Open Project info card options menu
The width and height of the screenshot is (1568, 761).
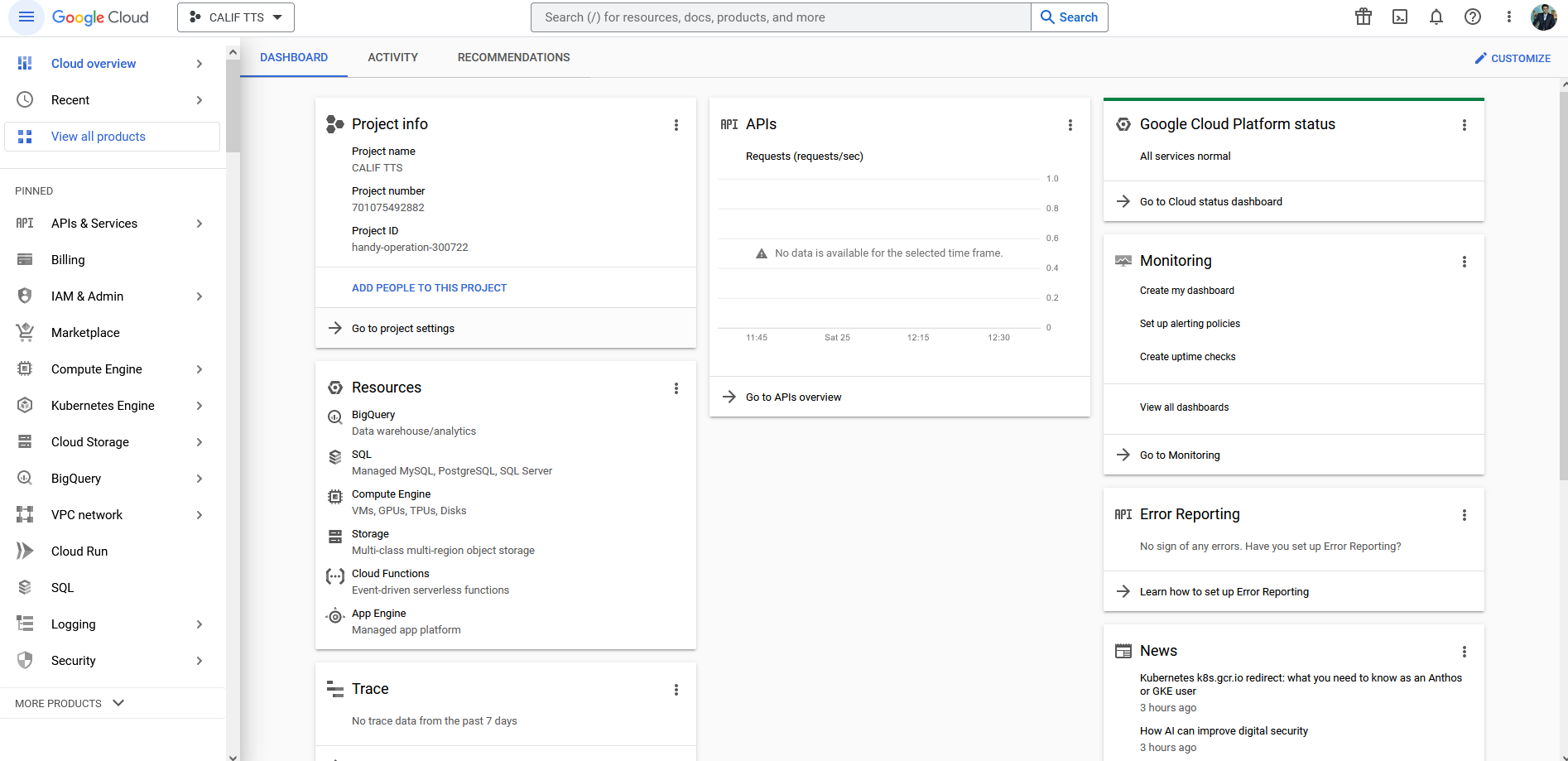point(676,125)
